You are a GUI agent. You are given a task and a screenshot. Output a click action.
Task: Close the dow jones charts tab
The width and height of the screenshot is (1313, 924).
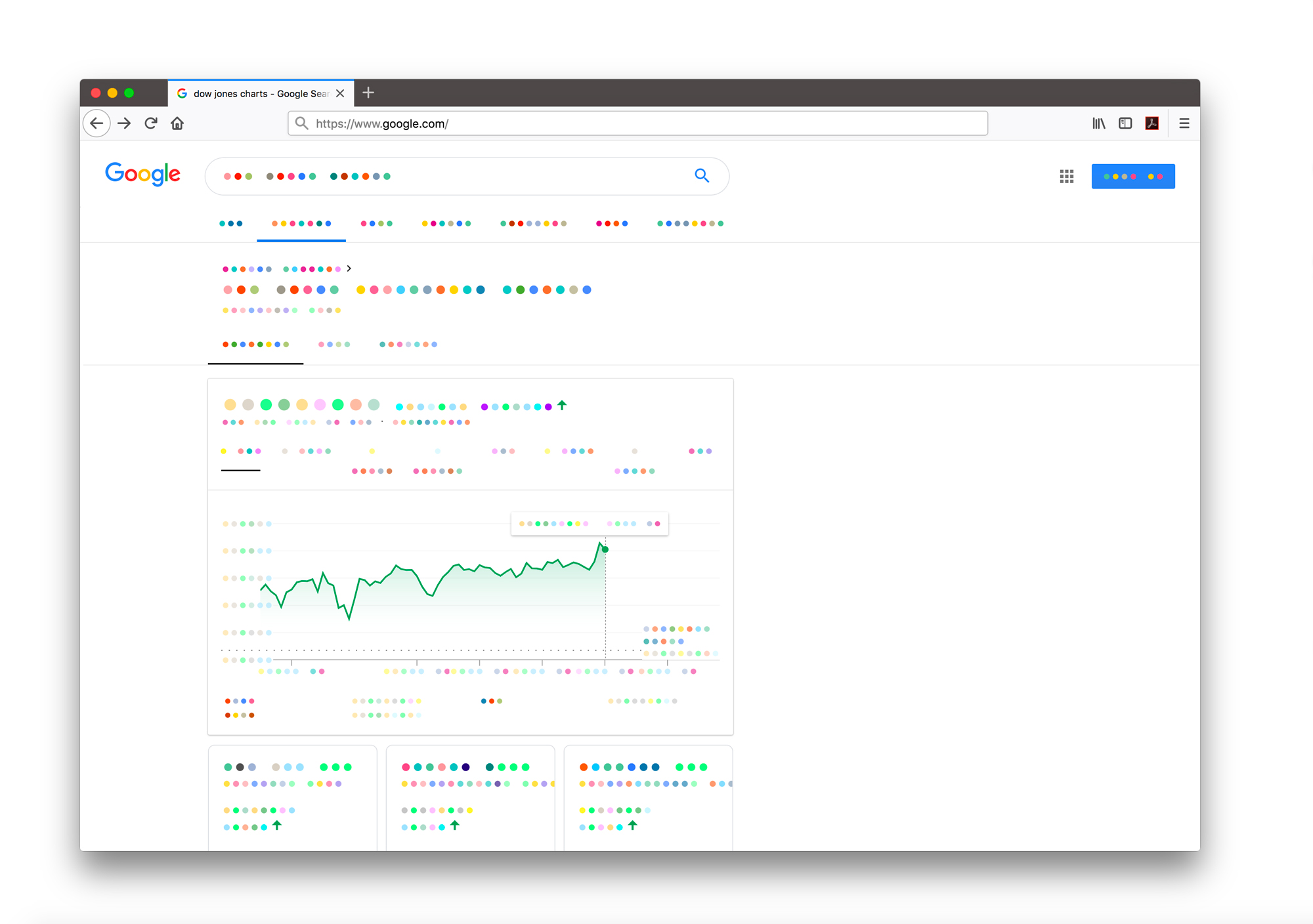(x=340, y=93)
